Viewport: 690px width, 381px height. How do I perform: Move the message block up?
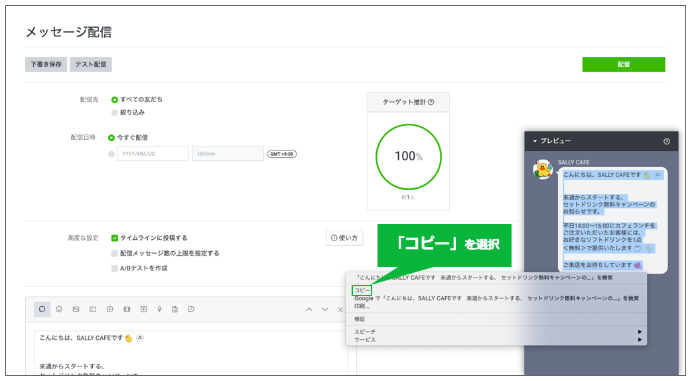309,309
